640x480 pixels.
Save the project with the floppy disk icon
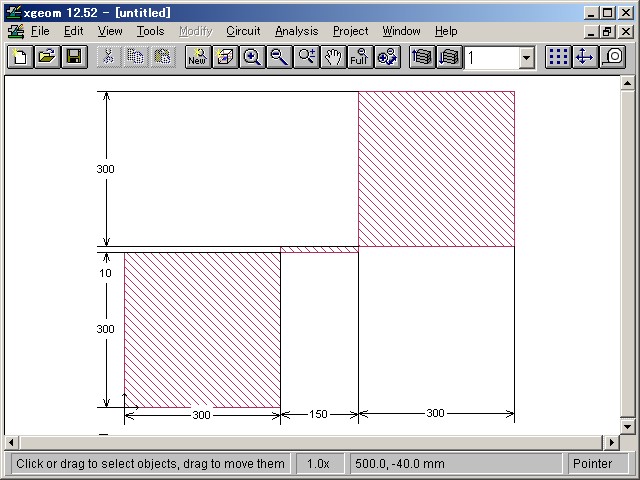[74, 57]
